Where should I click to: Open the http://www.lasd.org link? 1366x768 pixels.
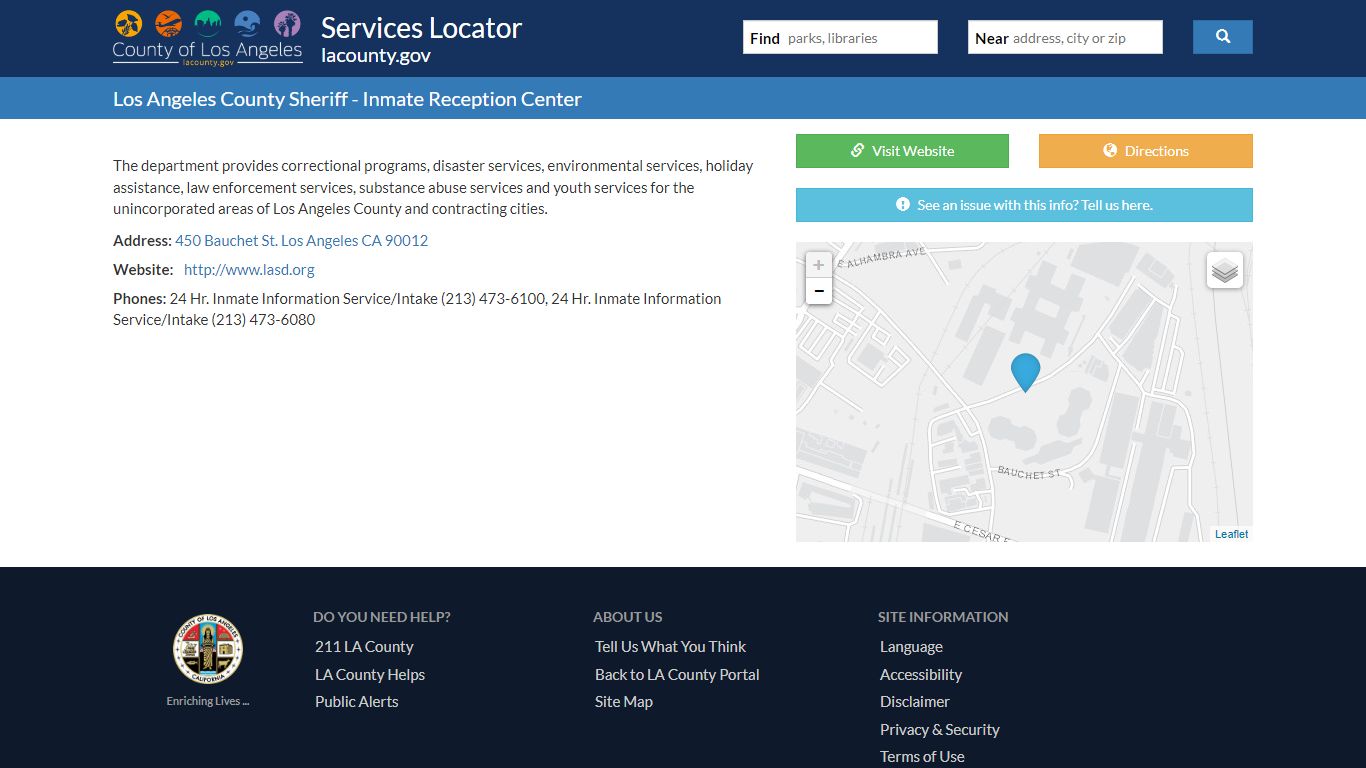249,269
